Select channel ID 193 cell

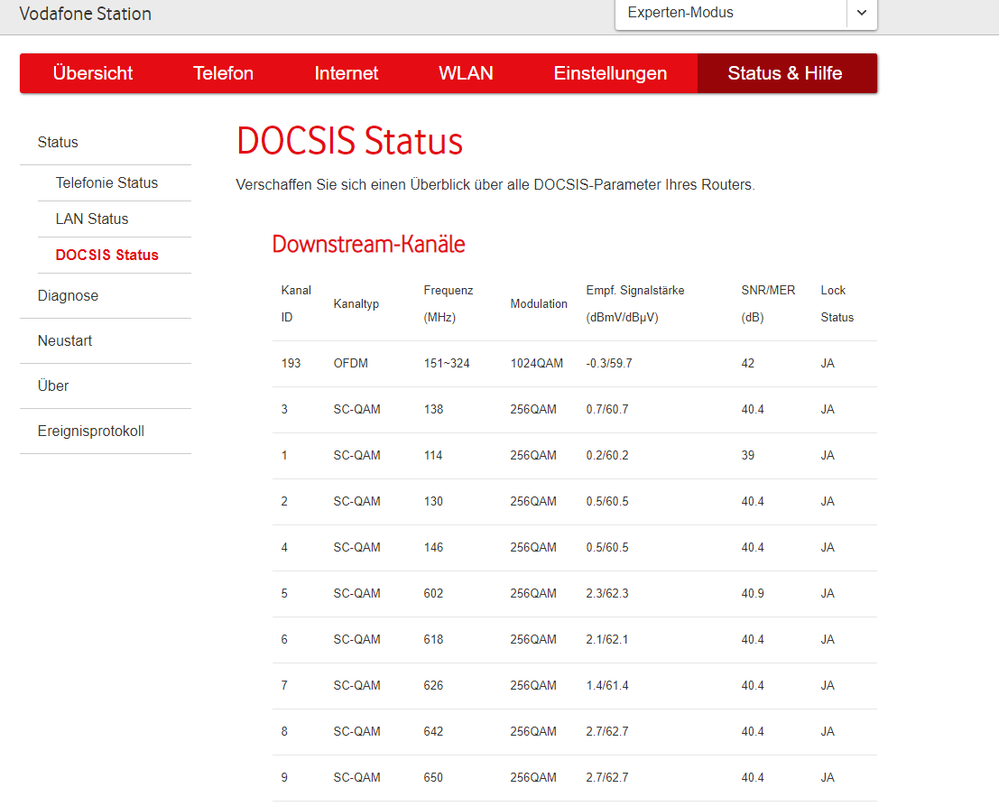(x=291, y=363)
